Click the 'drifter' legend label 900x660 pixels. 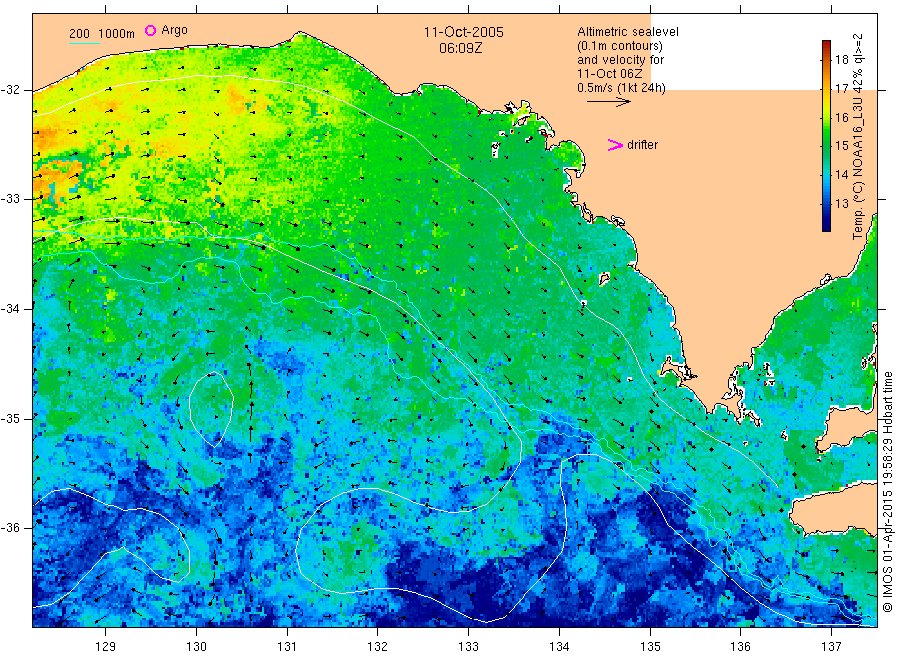click(643, 145)
